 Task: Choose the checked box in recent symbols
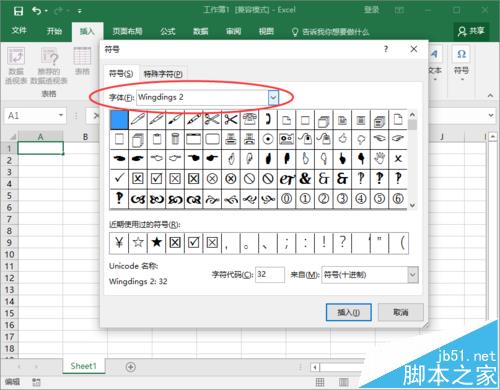coord(194,243)
